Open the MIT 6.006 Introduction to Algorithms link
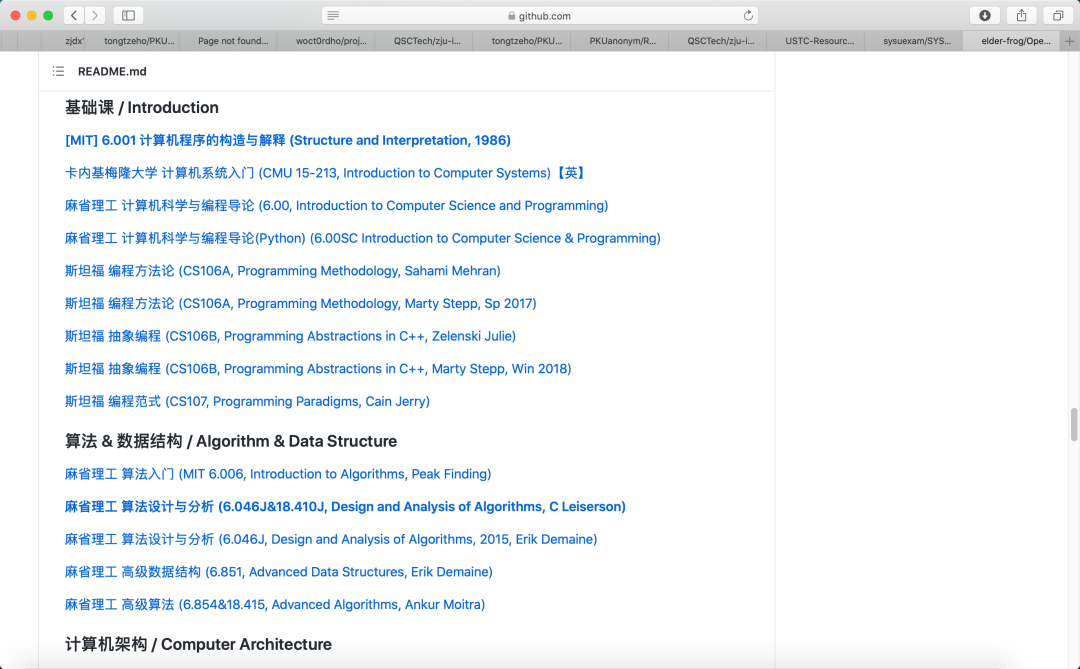 click(277, 473)
